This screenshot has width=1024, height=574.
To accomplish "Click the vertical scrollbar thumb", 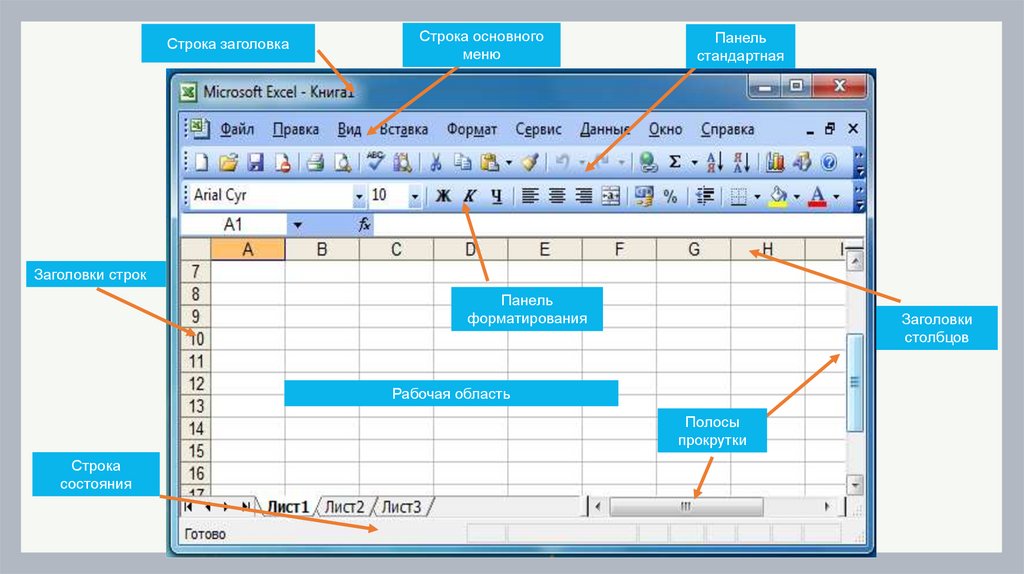I will (854, 382).
